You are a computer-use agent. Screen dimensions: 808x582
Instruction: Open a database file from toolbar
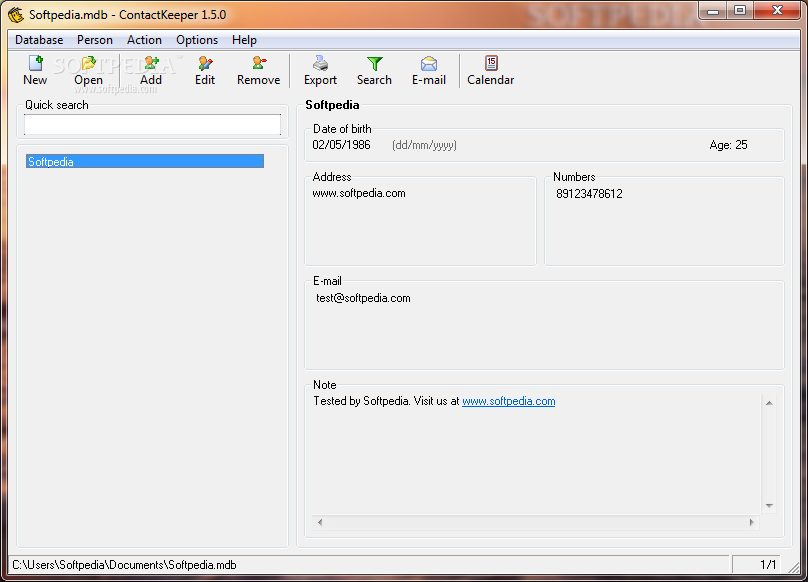coord(88,70)
